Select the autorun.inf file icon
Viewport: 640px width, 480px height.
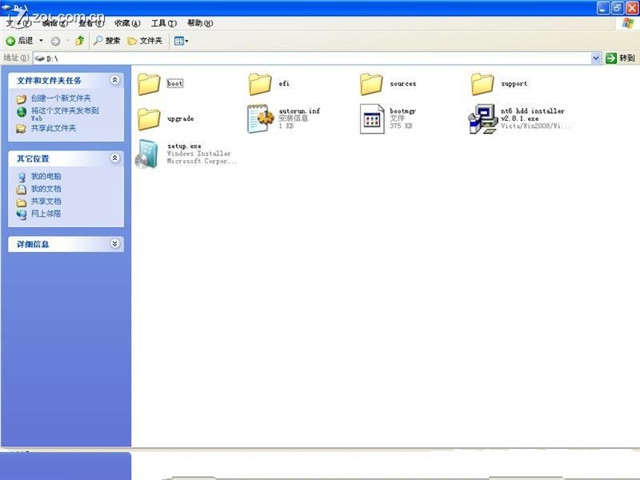(260, 119)
